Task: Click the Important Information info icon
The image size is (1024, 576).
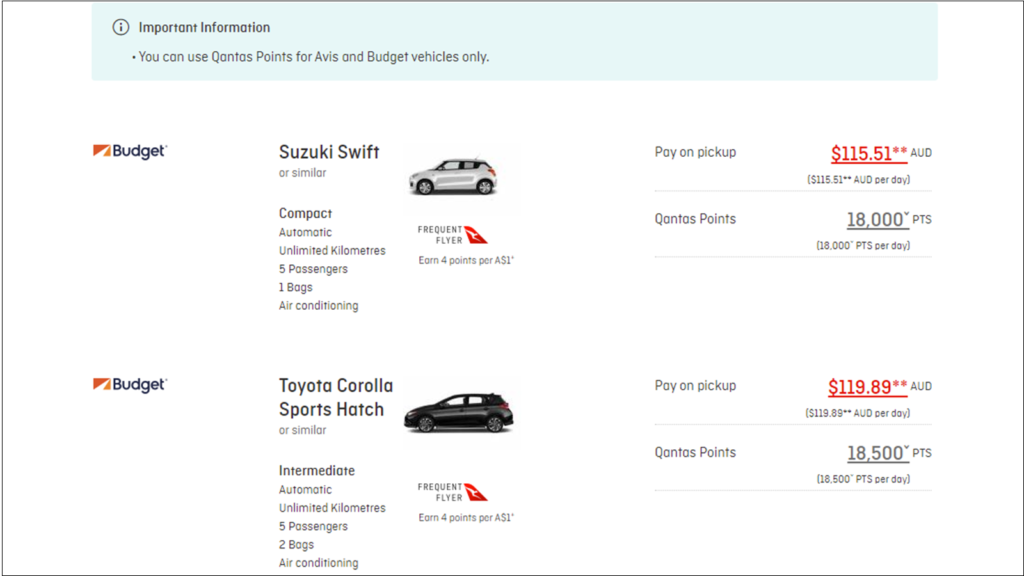Action: pos(120,28)
